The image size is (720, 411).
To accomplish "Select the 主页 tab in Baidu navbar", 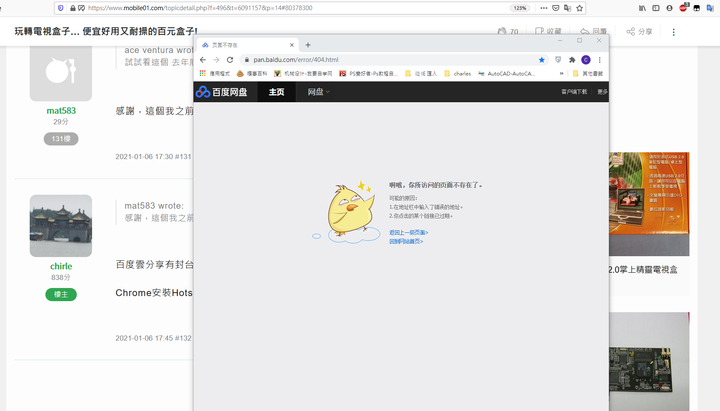I will click(276, 92).
